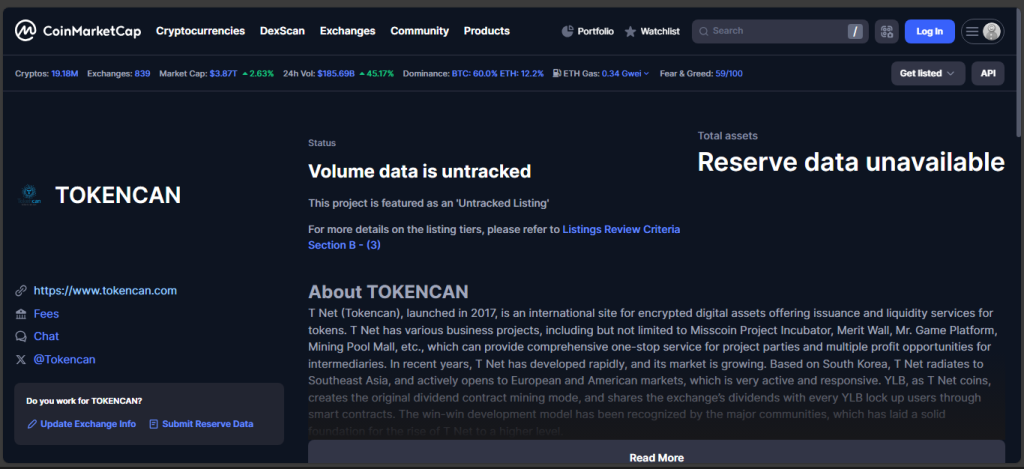
Task: Click the Read More button
Action: [656, 457]
